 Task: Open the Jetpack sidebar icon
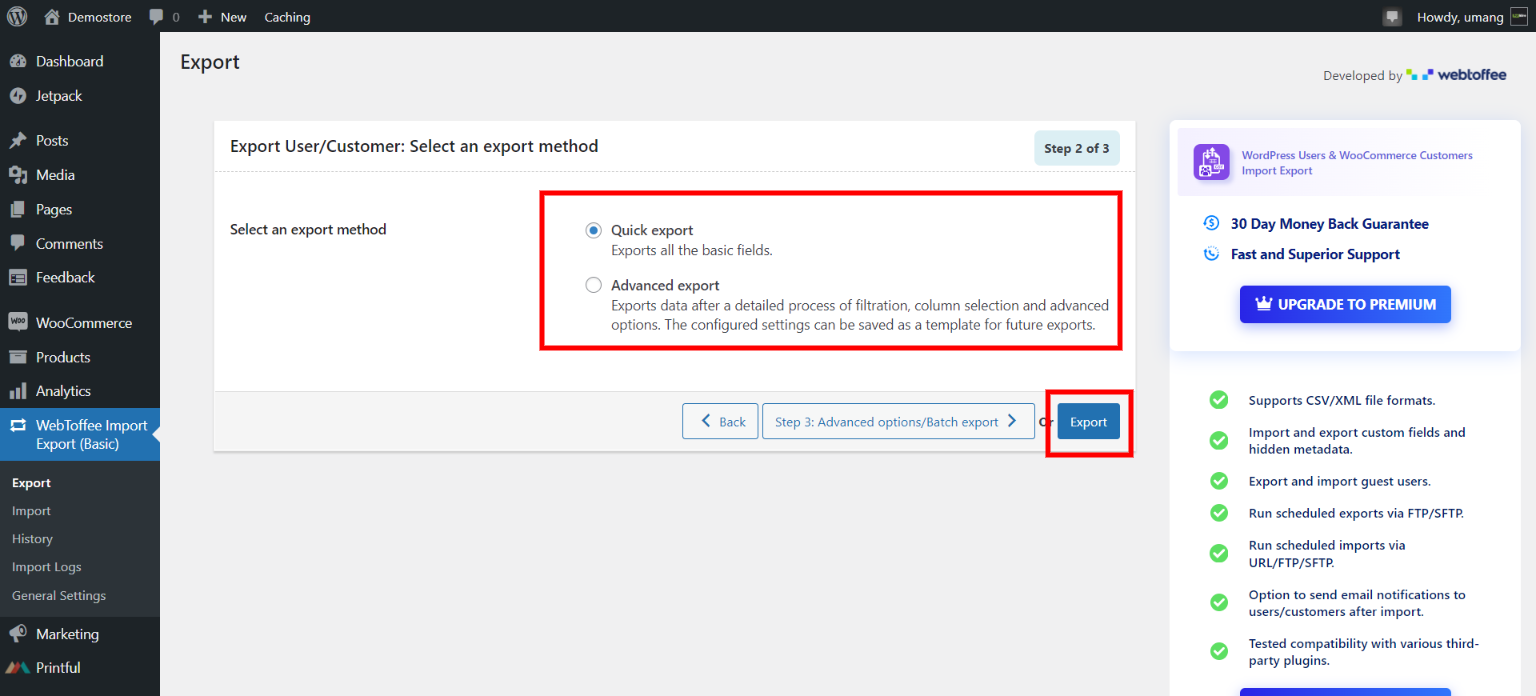[x=18, y=96]
